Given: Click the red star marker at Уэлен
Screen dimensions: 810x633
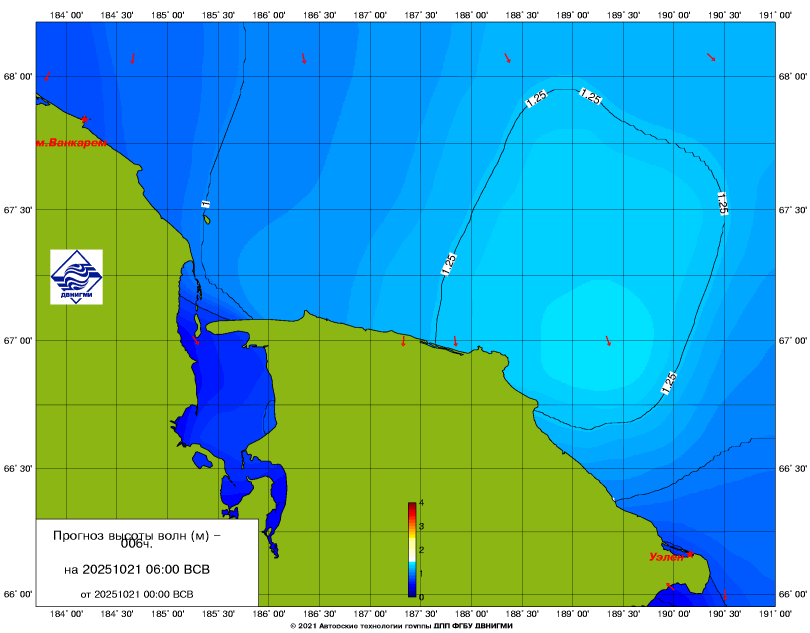Looking at the screenshot, I should [690, 553].
